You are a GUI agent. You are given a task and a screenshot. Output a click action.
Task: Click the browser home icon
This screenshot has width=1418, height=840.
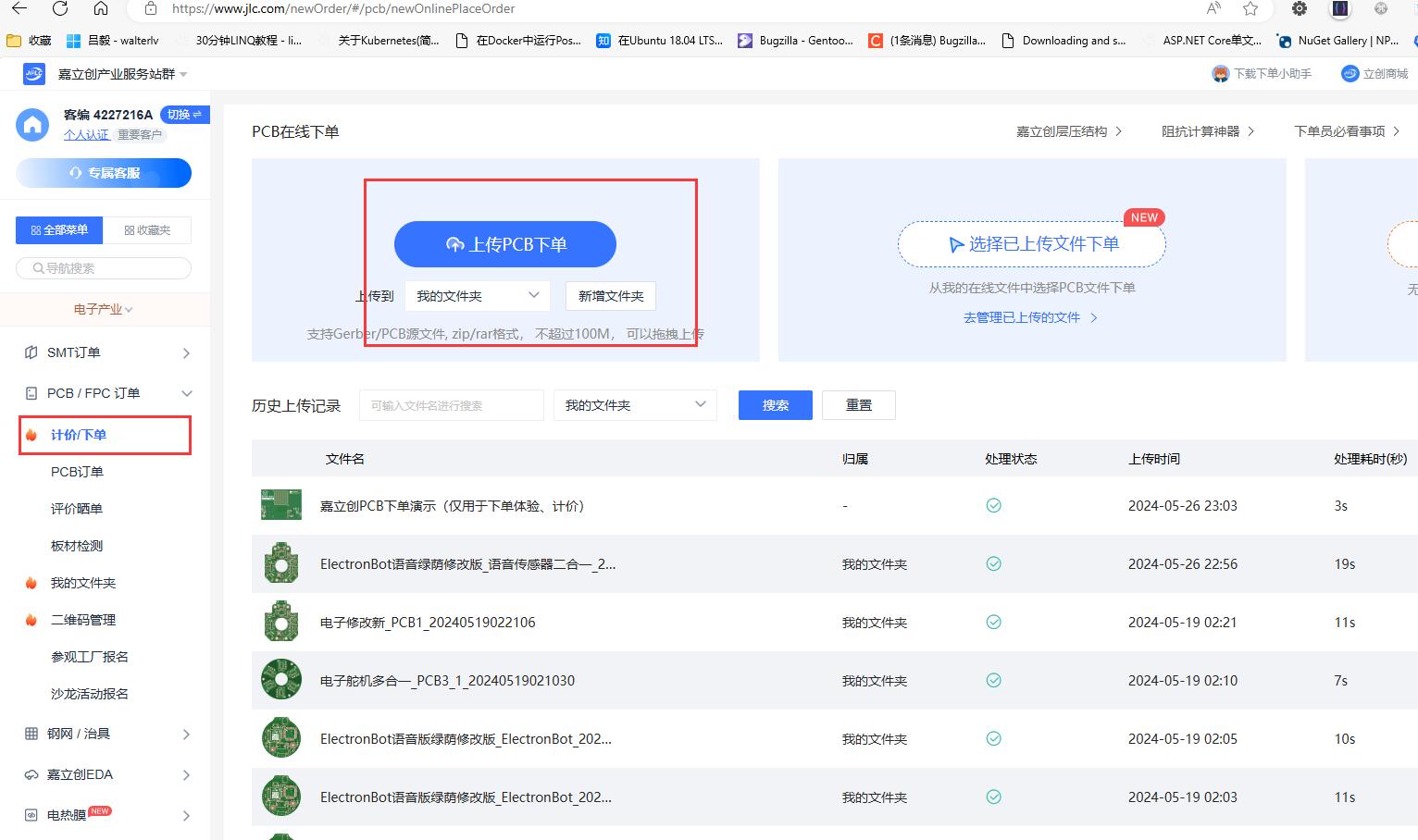click(101, 9)
